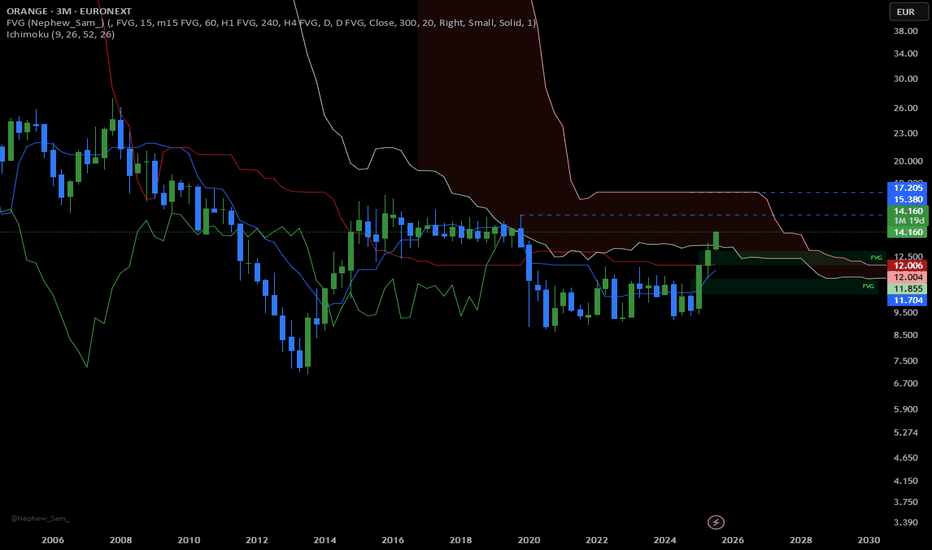The height and width of the screenshot is (550, 932).
Task: Click the latest green candle near 14.160
Action: 716,240
